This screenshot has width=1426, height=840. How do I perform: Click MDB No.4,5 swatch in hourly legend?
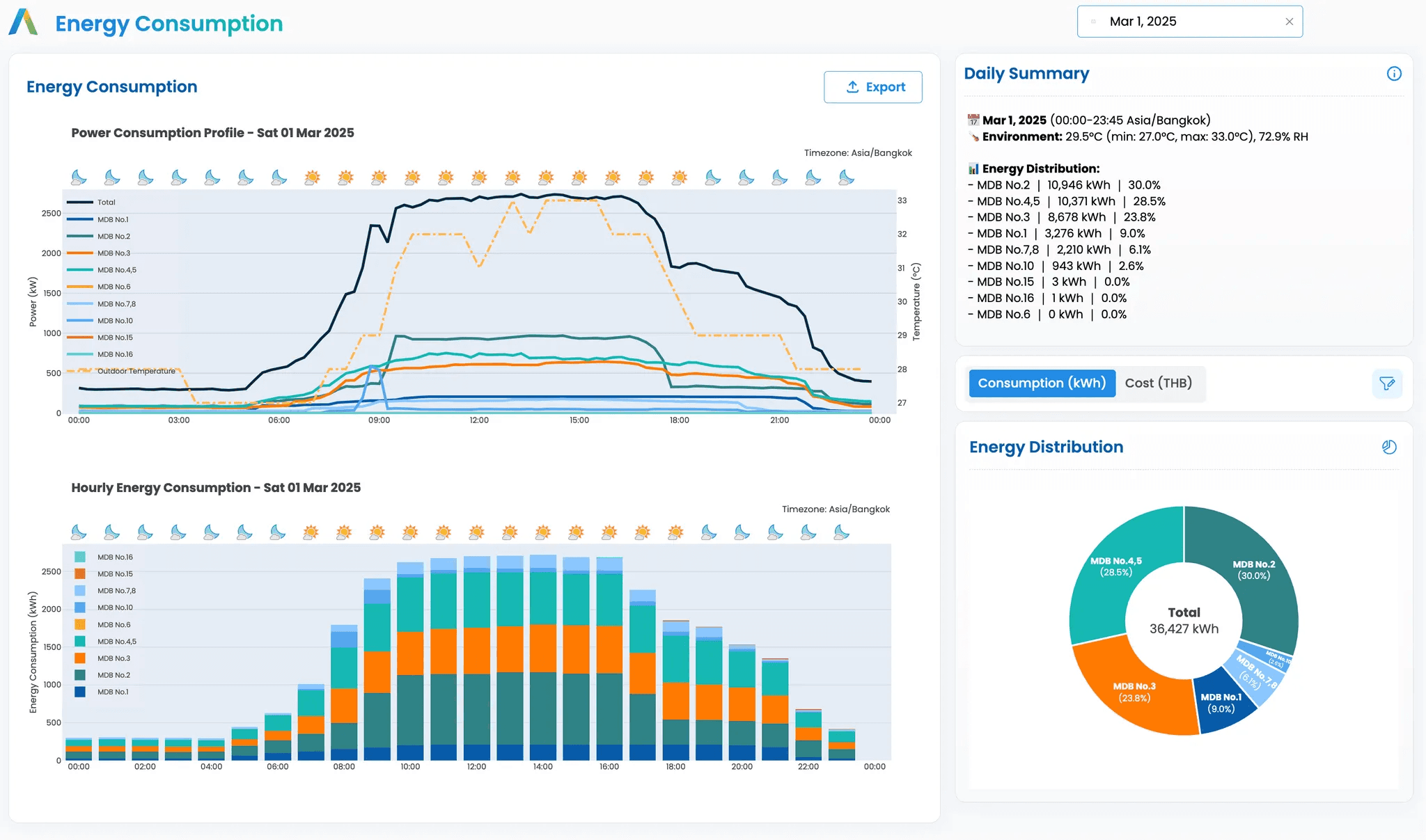click(x=80, y=642)
